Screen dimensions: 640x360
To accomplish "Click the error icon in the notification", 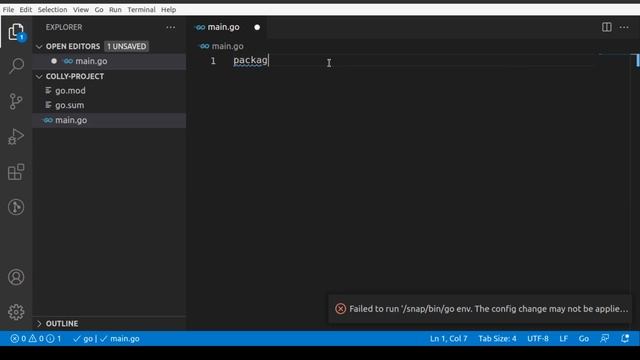I will [340, 309].
